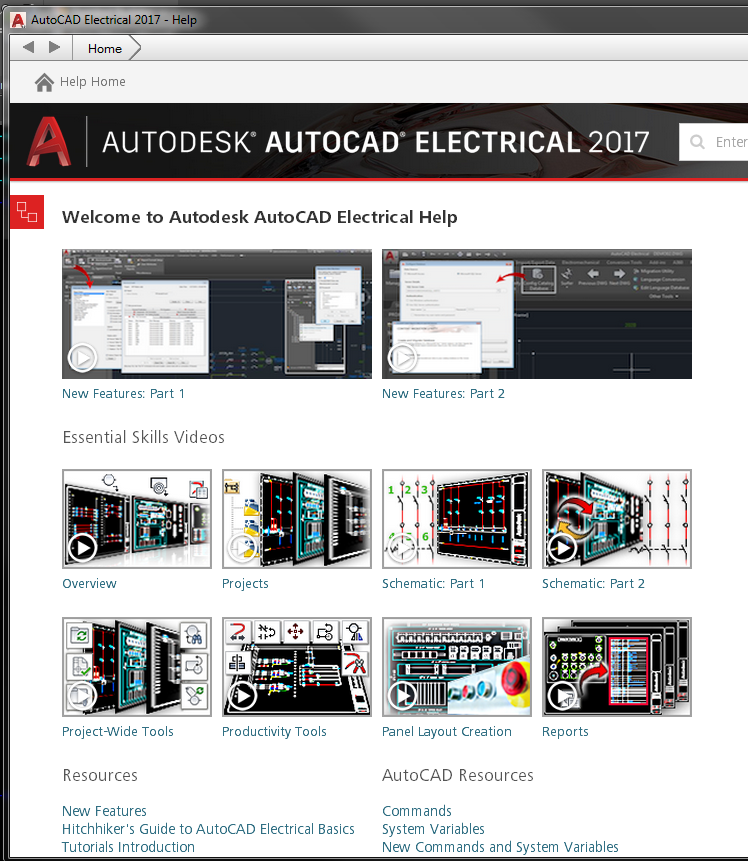This screenshot has width=748, height=861.
Task: Open the New Features: Part 1 link
Action: (x=124, y=394)
